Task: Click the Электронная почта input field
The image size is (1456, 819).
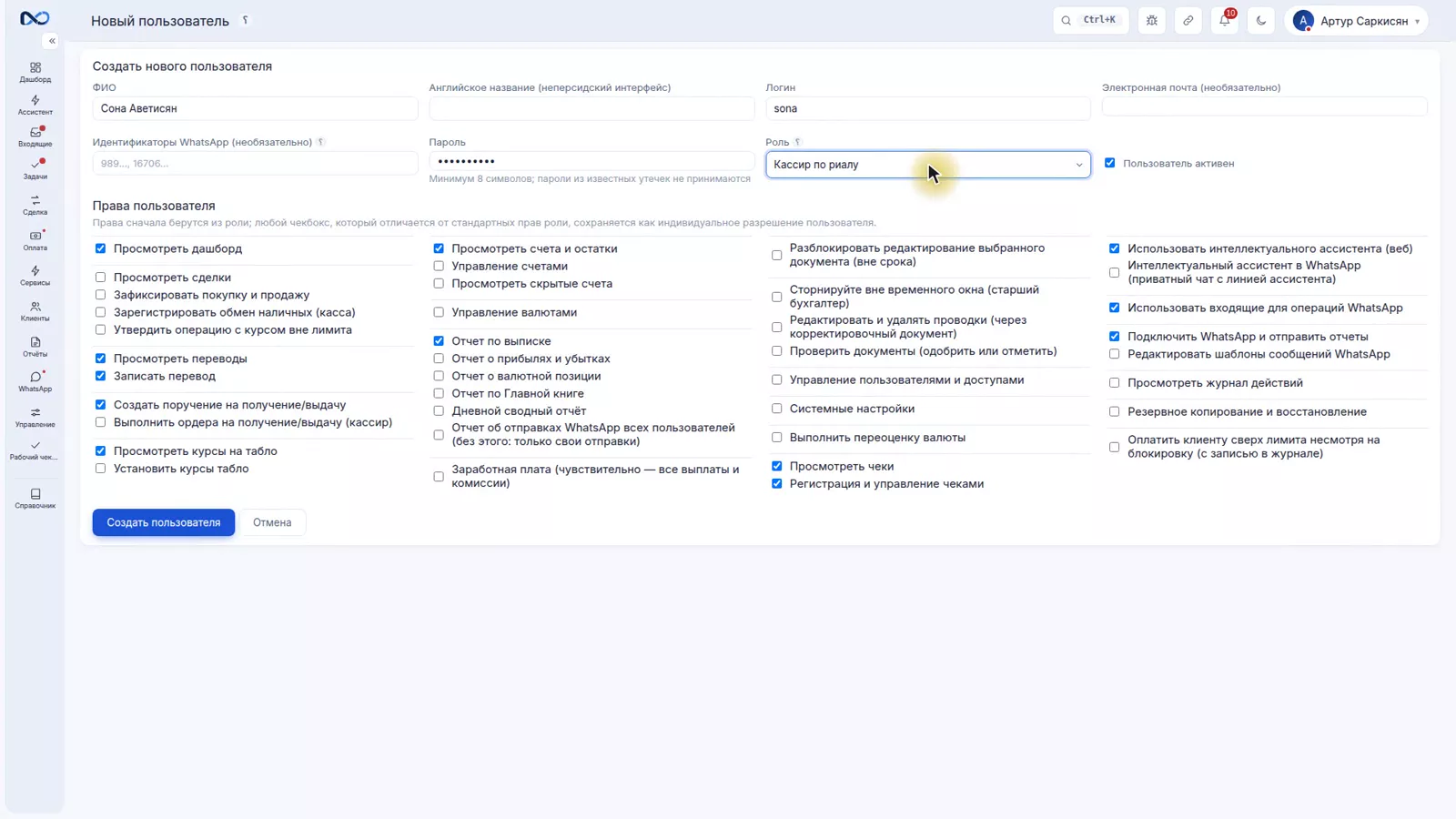Action: pos(1264,107)
